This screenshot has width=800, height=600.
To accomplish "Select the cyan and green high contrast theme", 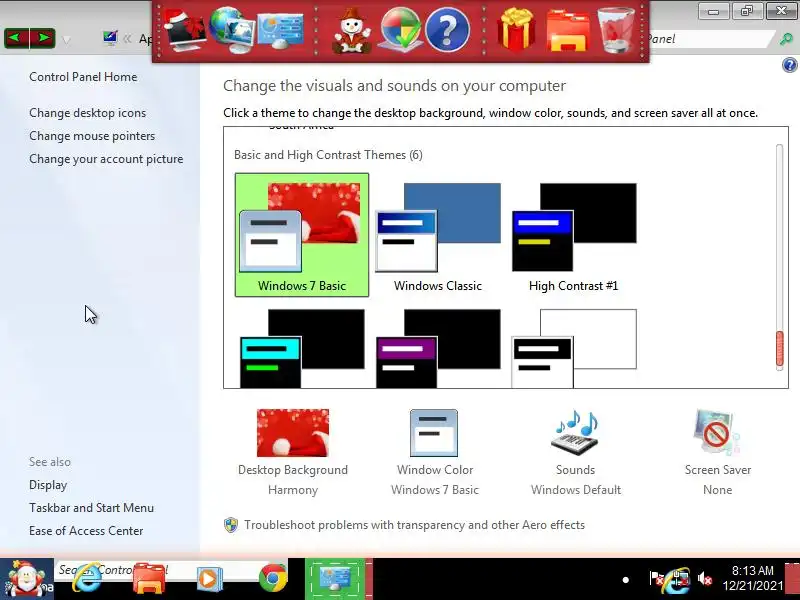I will [302, 348].
